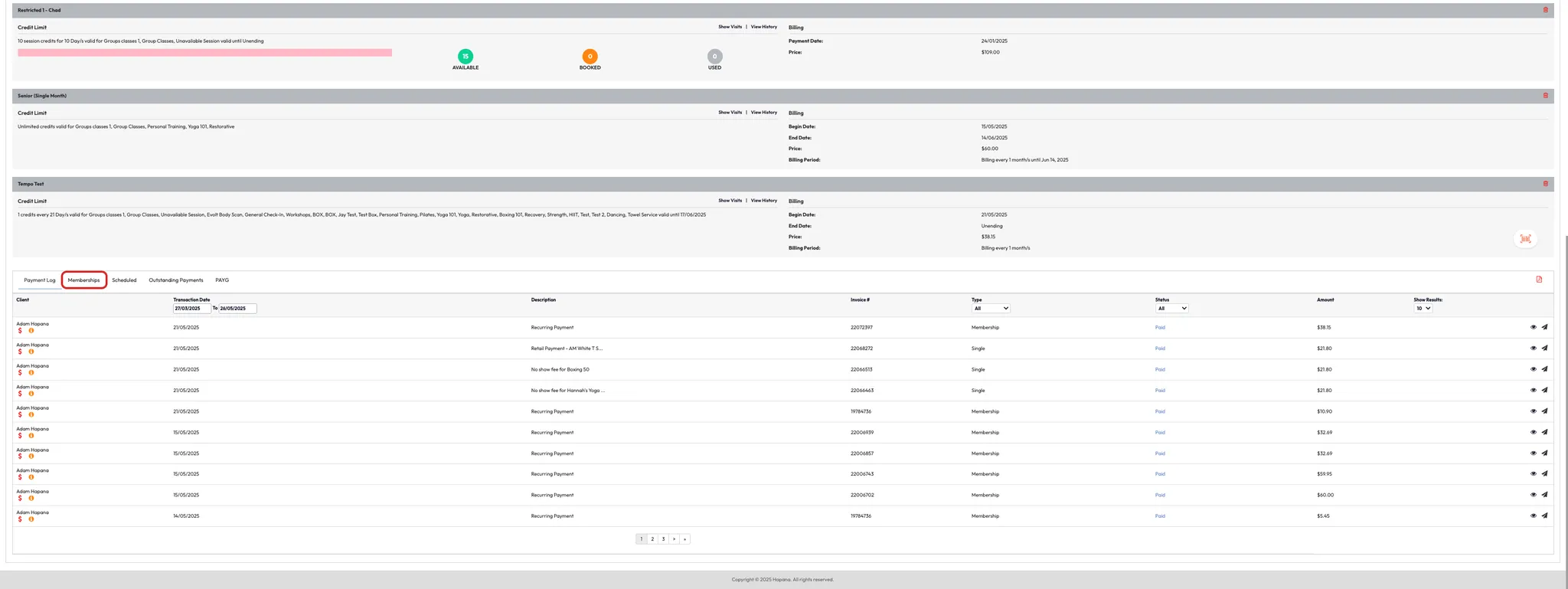This screenshot has width=1568, height=589.
Task: Open the Outstanding Payments tab
Action: pyautogui.click(x=175, y=280)
